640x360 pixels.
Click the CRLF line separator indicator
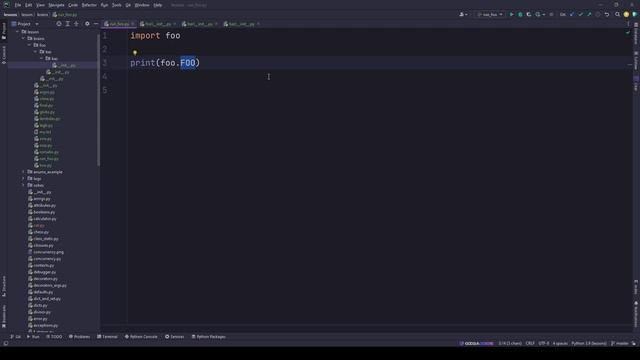coord(530,344)
